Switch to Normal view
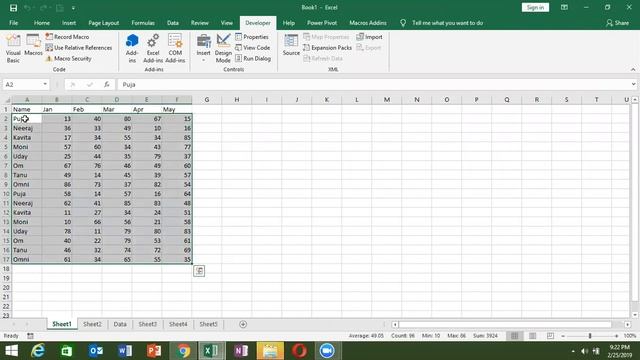 pyautogui.click(x=514, y=336)
